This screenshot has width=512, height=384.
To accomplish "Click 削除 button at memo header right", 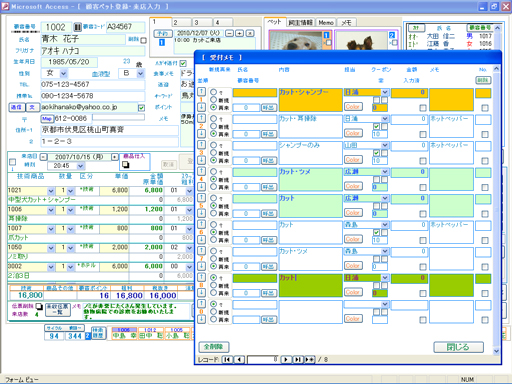I will coord(483,80).
